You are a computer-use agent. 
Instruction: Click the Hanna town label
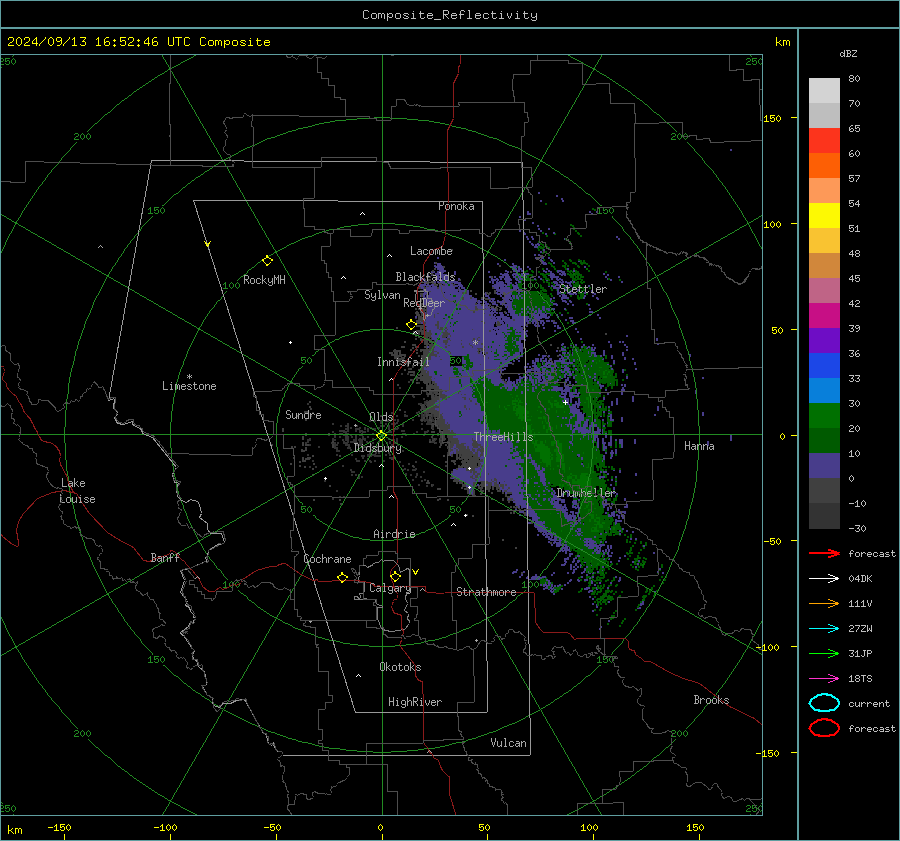pyautogui.click(x=699, y=445)
